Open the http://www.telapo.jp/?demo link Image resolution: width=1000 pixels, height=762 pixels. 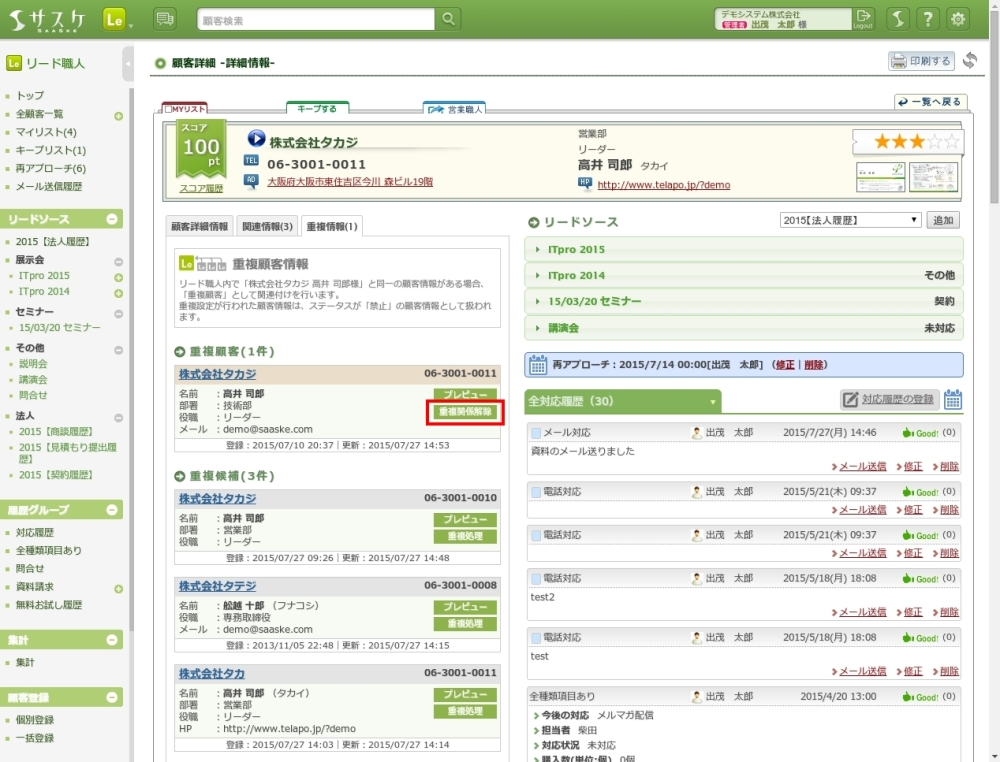point(663,185)
